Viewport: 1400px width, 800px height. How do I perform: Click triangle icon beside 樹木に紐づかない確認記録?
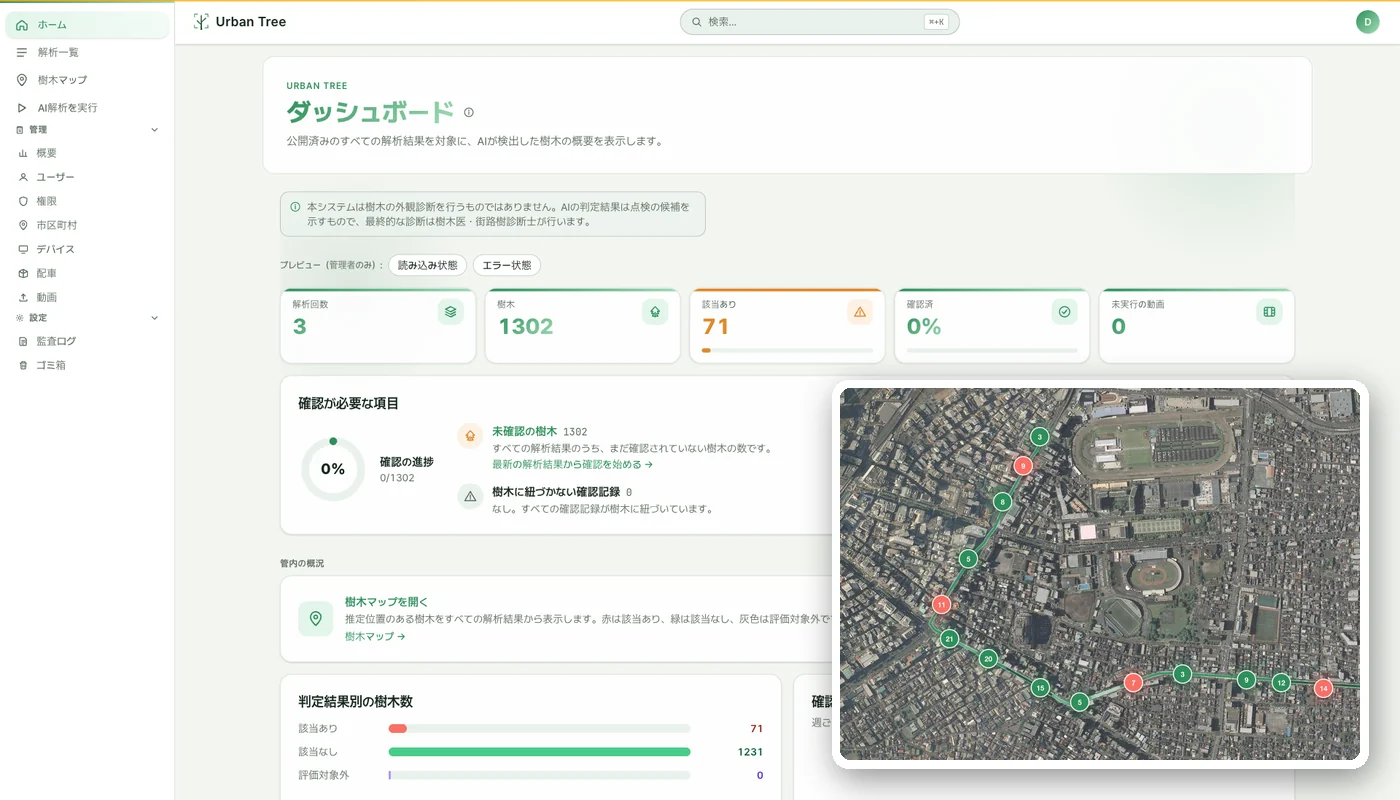click(x=470, y=496)
